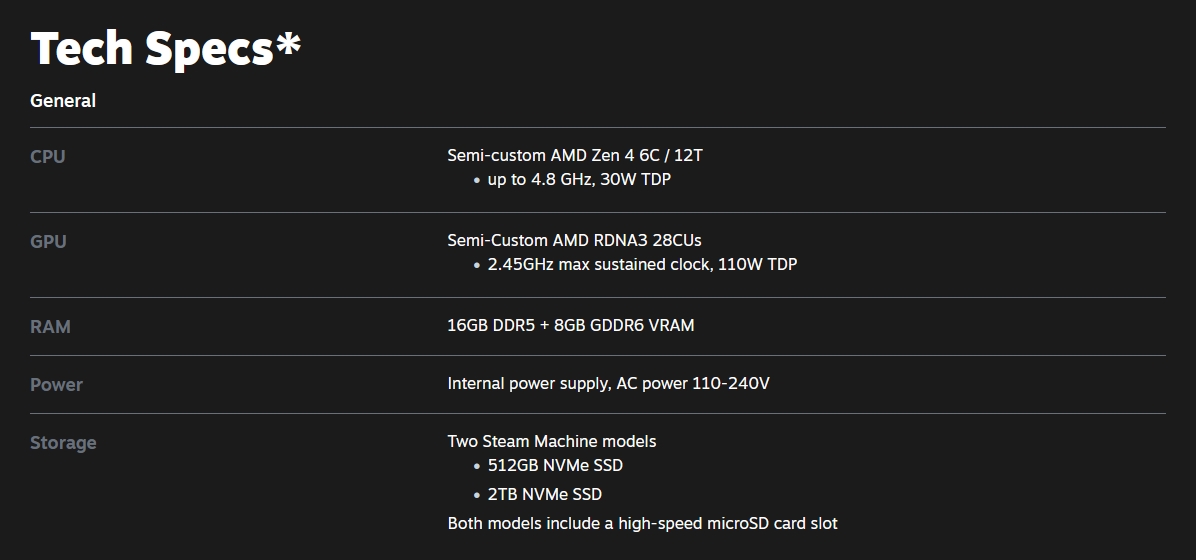The width and height of the screenshot is (1196, 560).
Task: Click the CPU row label
Action: tap(48, 157)
